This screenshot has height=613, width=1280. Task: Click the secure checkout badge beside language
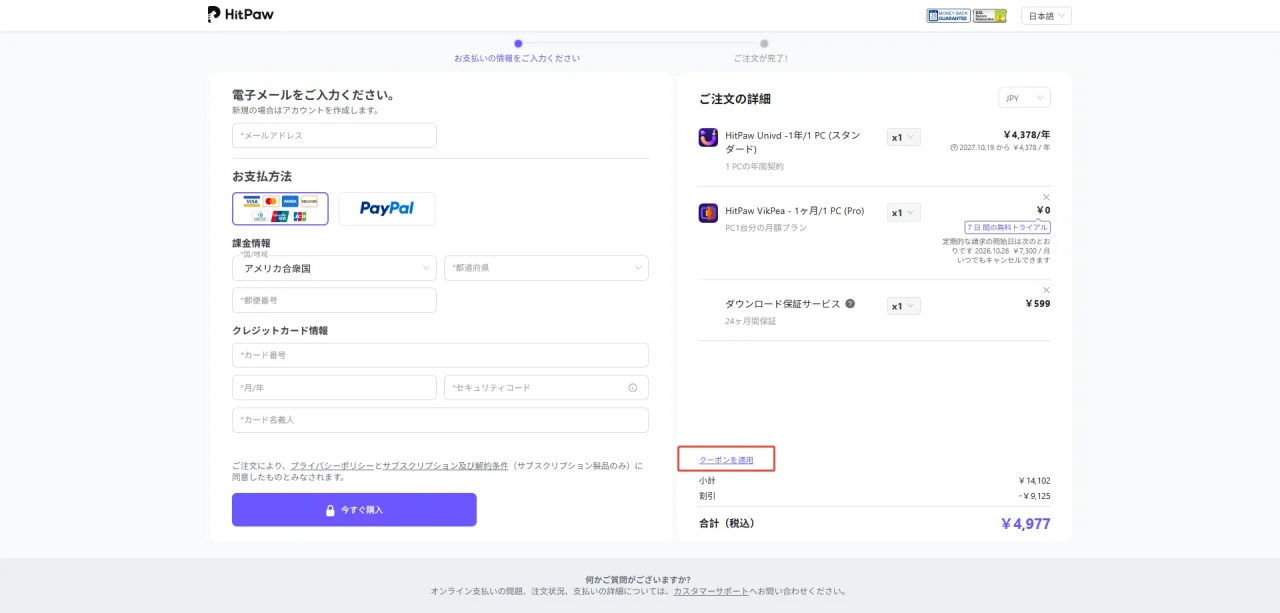(990, 16)
